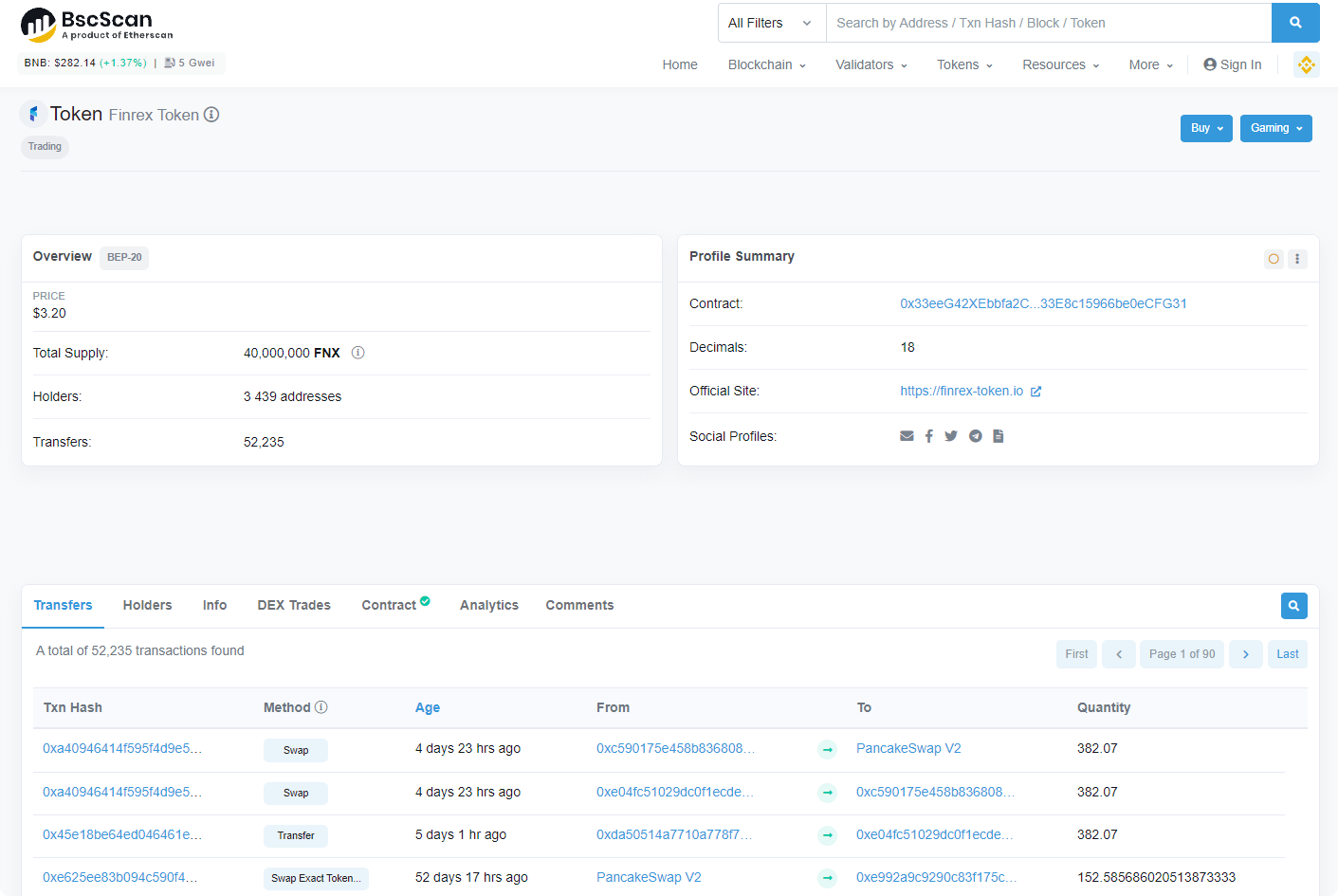Go to next page with right chevron

pos(1246,654)
